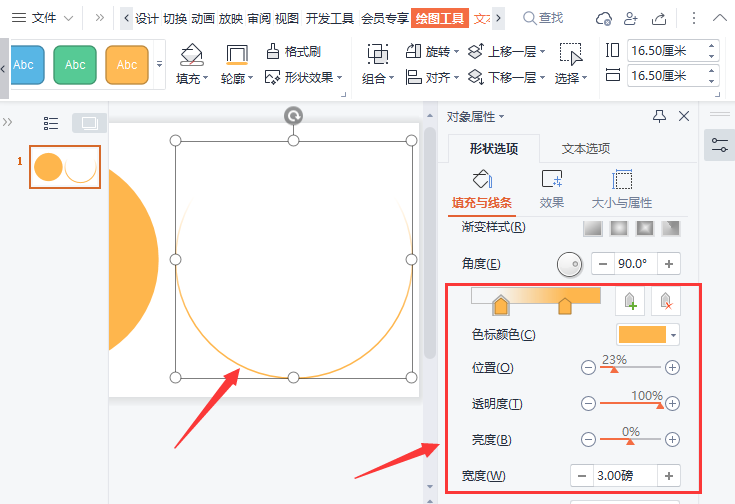Select slide 1 thumbnail

[x=65, y=167]
